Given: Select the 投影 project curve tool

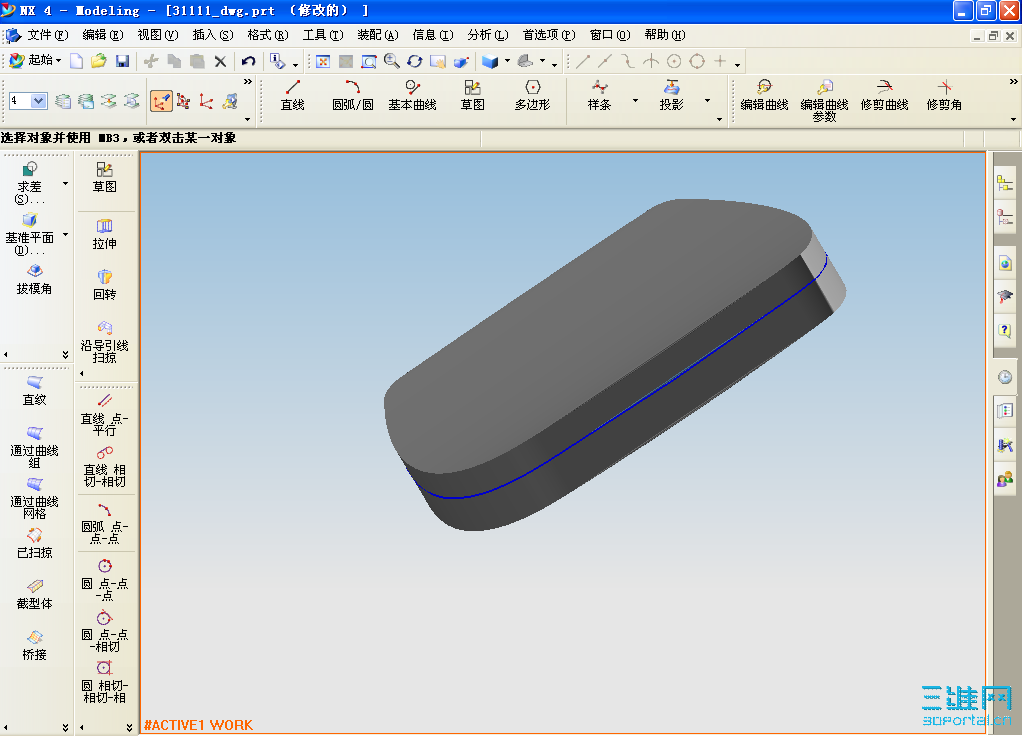Looking at the screenshot, I should (x=671, y=95).
